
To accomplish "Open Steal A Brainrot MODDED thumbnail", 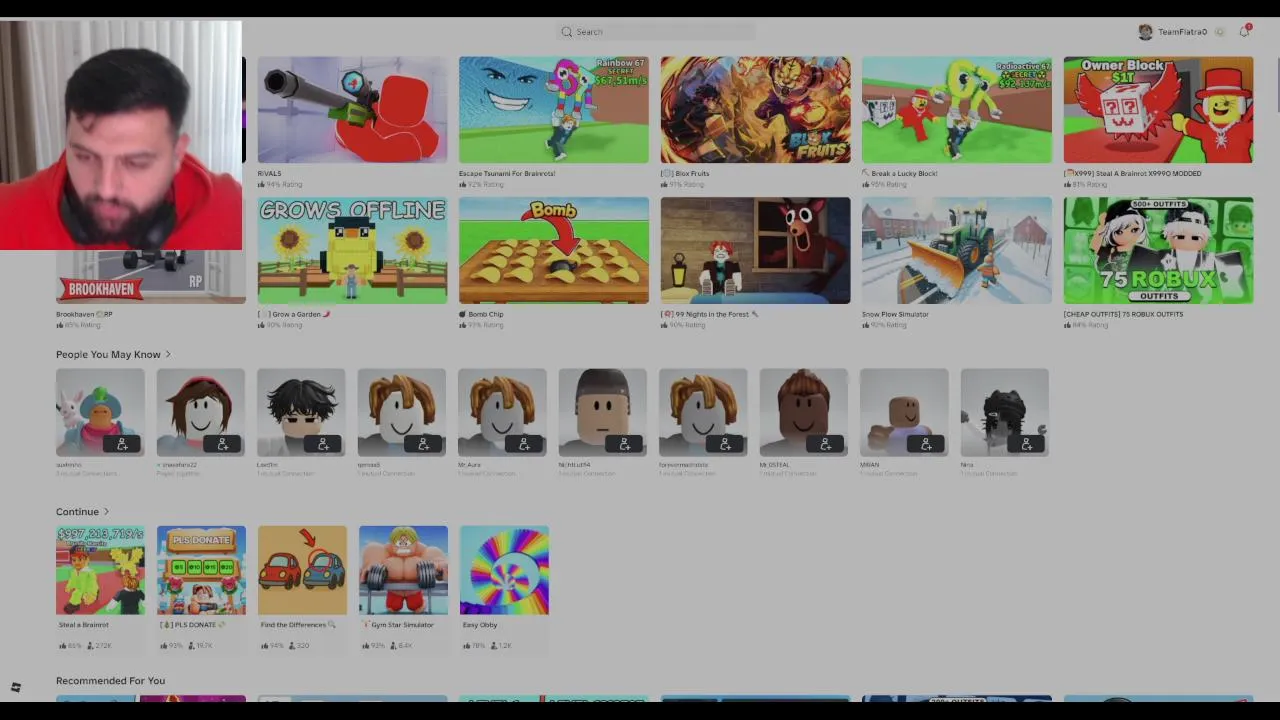I will [x=1158, y=110].
